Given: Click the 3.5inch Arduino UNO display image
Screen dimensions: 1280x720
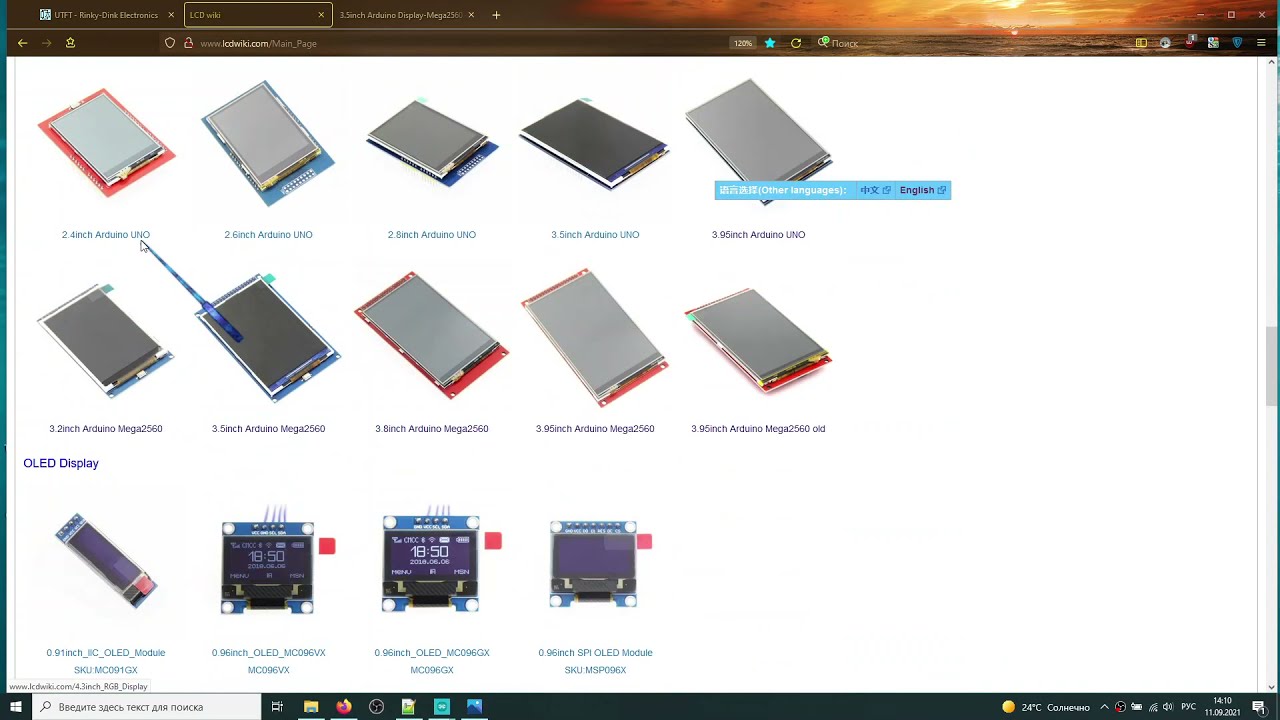Looking at the screenshot, I should pyautogui.click(x=595, y=143).
